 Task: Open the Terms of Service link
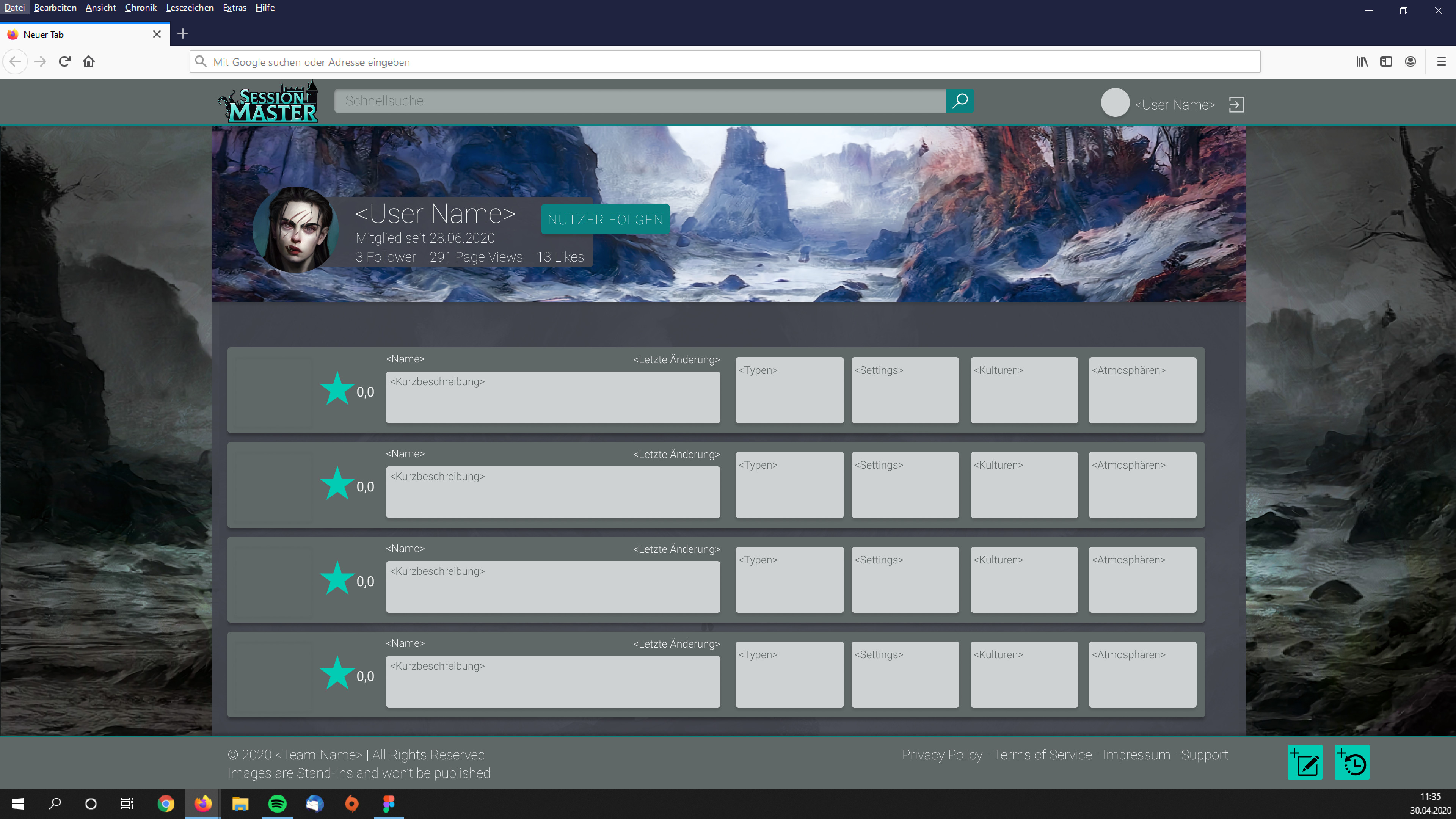pyautogui.click(x=1042, y=755)
